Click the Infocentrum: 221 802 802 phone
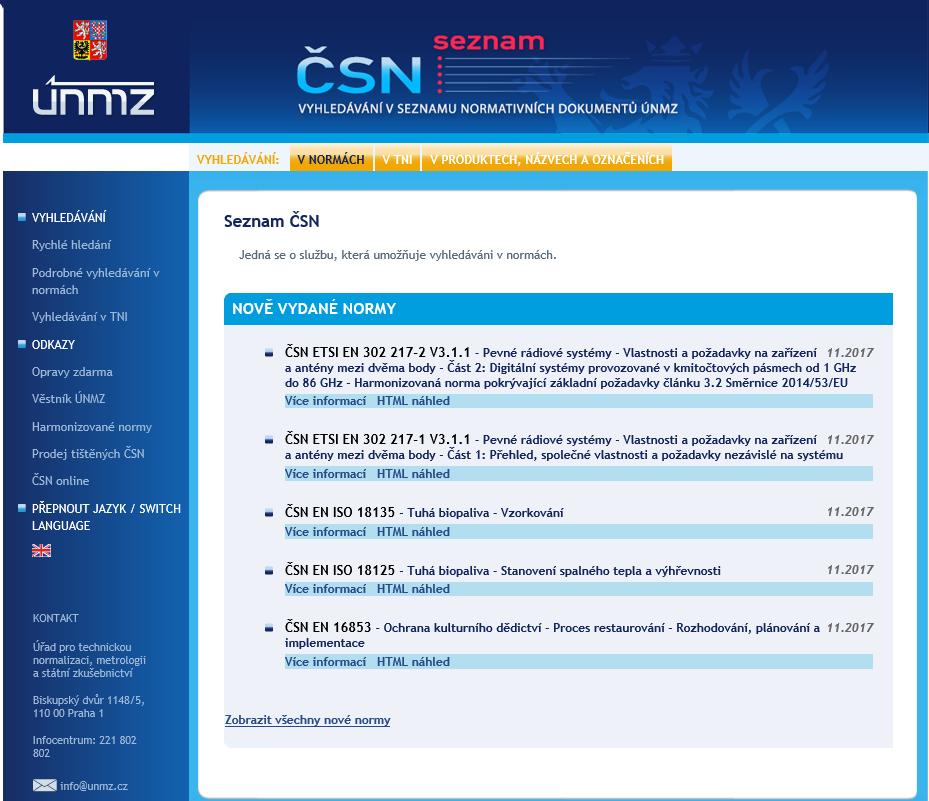929x801 pixels. 84,746
